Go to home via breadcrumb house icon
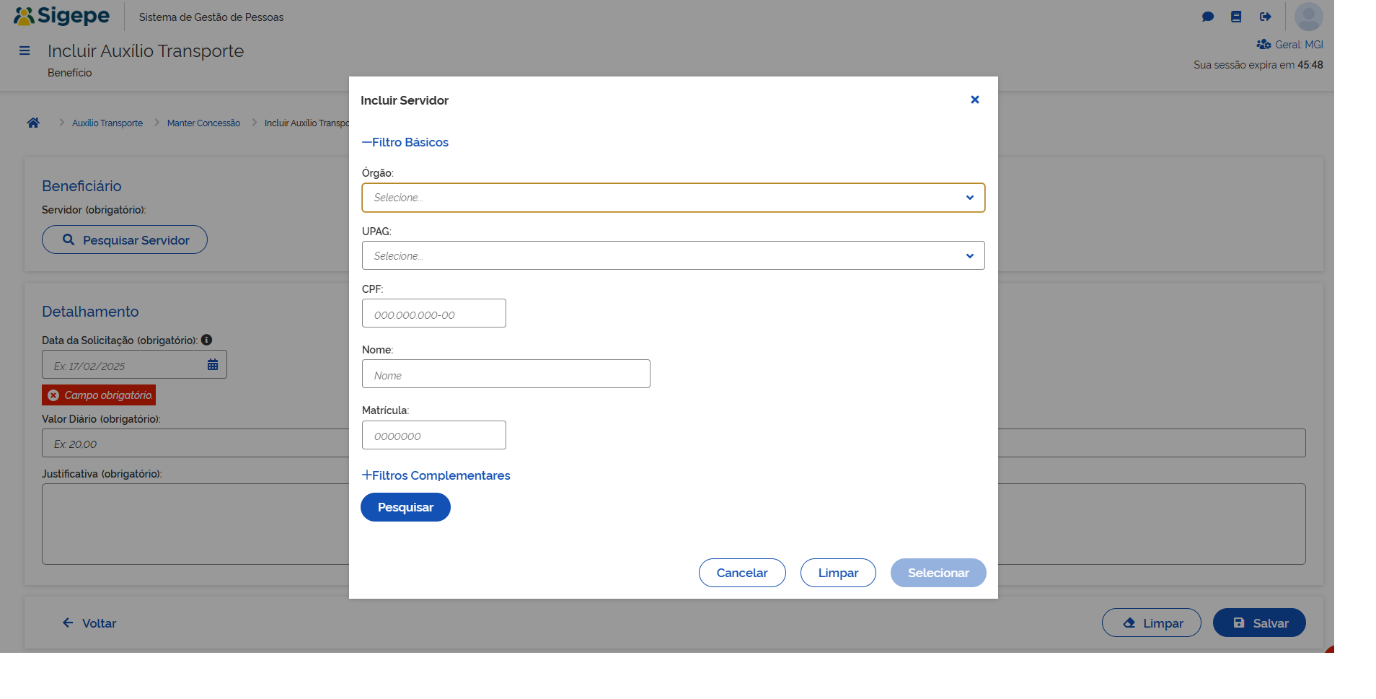This screenshot has width=1376, height=699. pos(33,123)
